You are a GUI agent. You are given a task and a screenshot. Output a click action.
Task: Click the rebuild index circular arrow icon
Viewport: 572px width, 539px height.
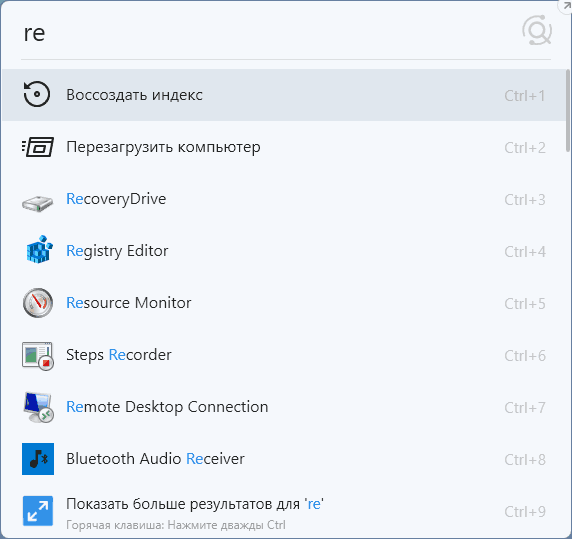click(x=37, y=94)
